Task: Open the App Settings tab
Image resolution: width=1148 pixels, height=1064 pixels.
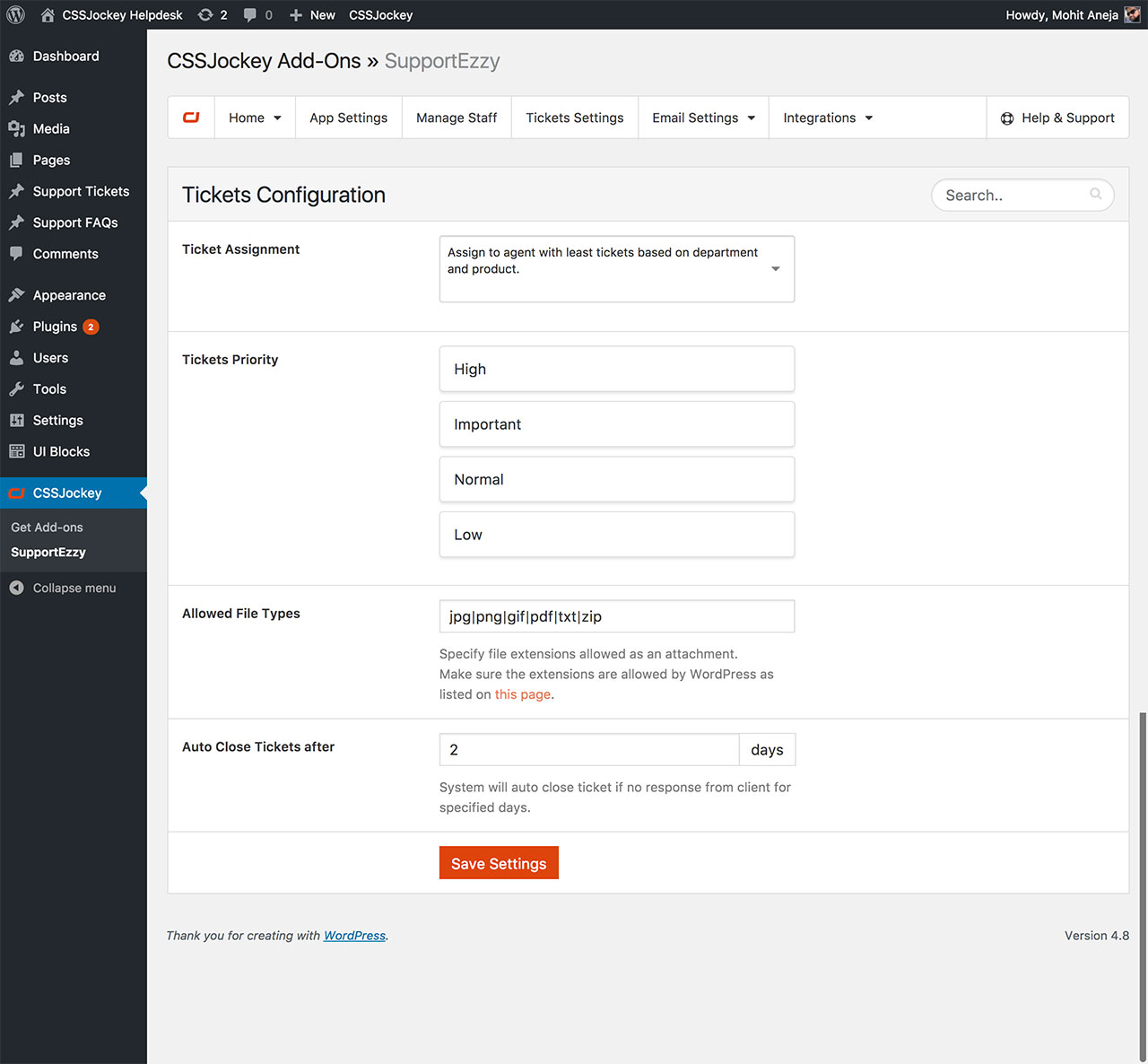Action: [x=349, y=118]
